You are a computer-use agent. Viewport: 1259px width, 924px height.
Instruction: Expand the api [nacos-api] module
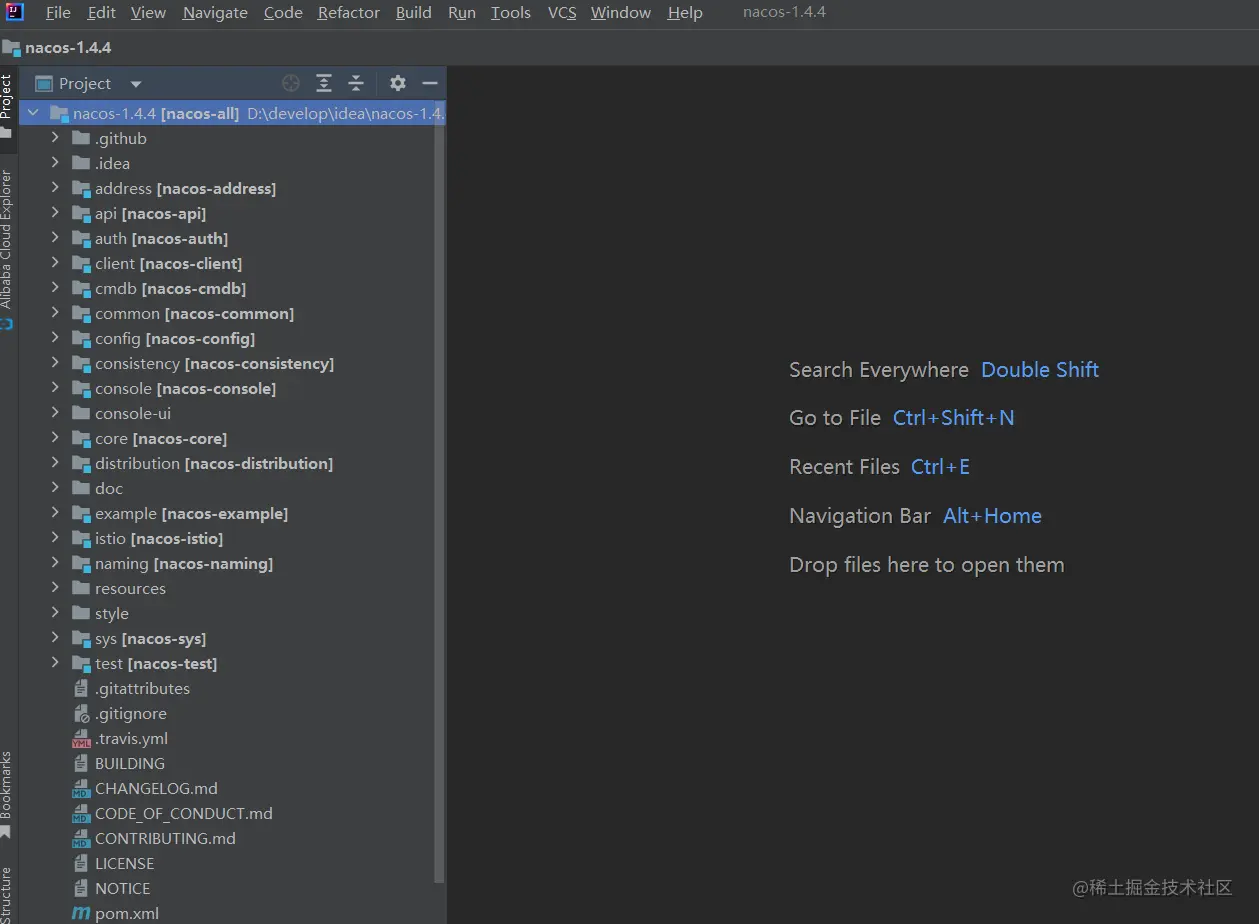coord(55,213)
